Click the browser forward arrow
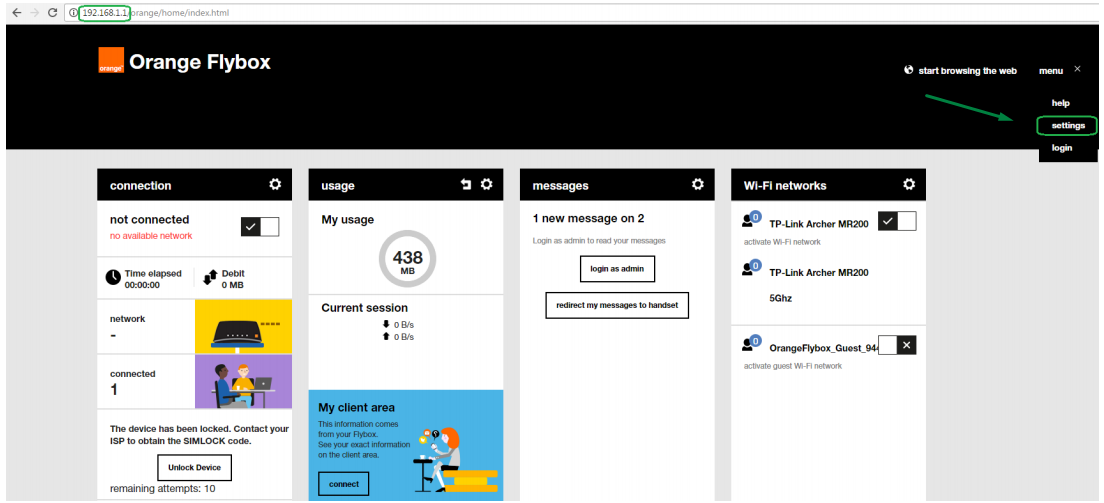This screenshot has width=1104, height=503. (x=34, y=13)
